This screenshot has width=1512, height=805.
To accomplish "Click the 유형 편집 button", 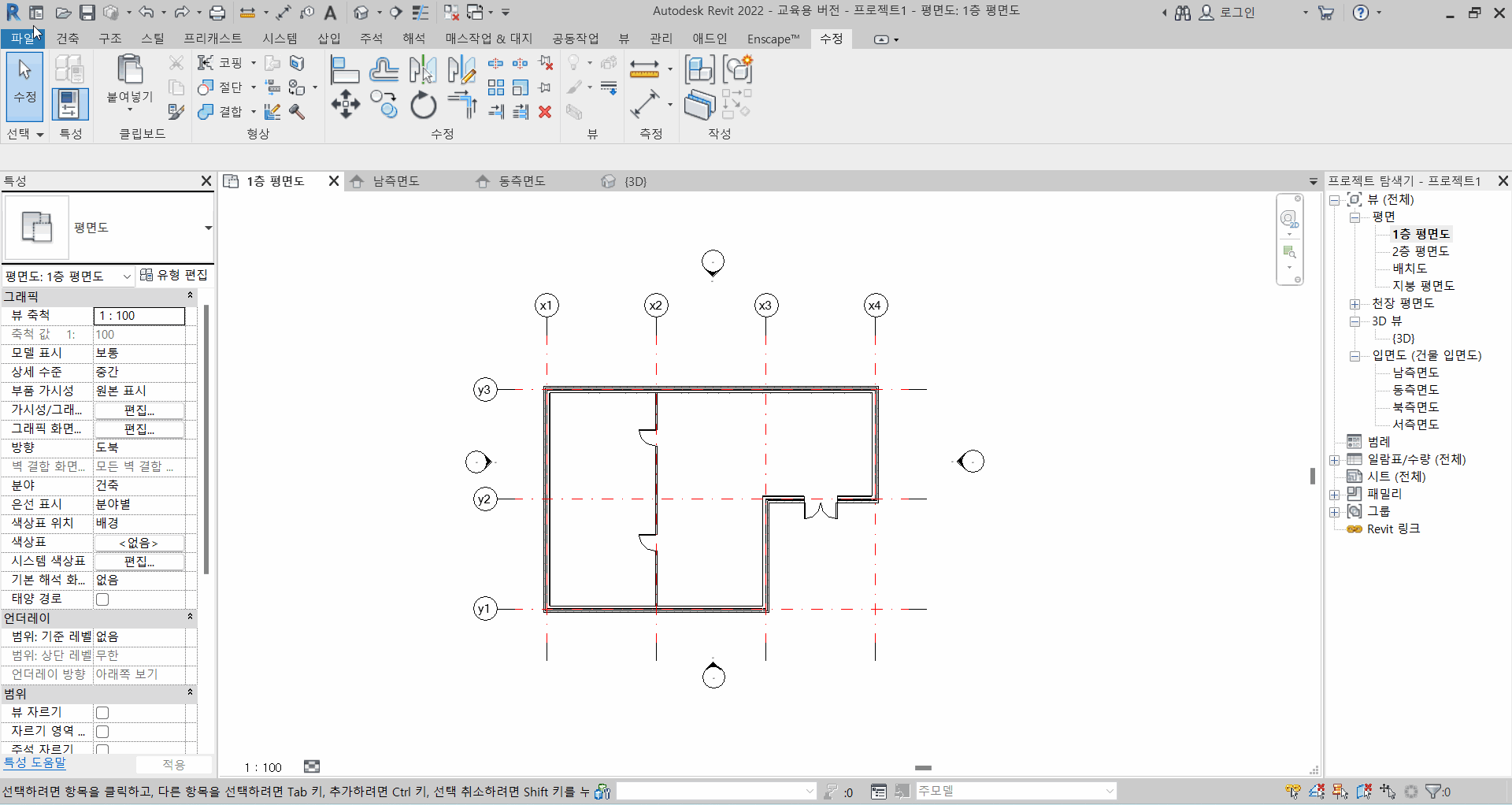I will [174, 275].
